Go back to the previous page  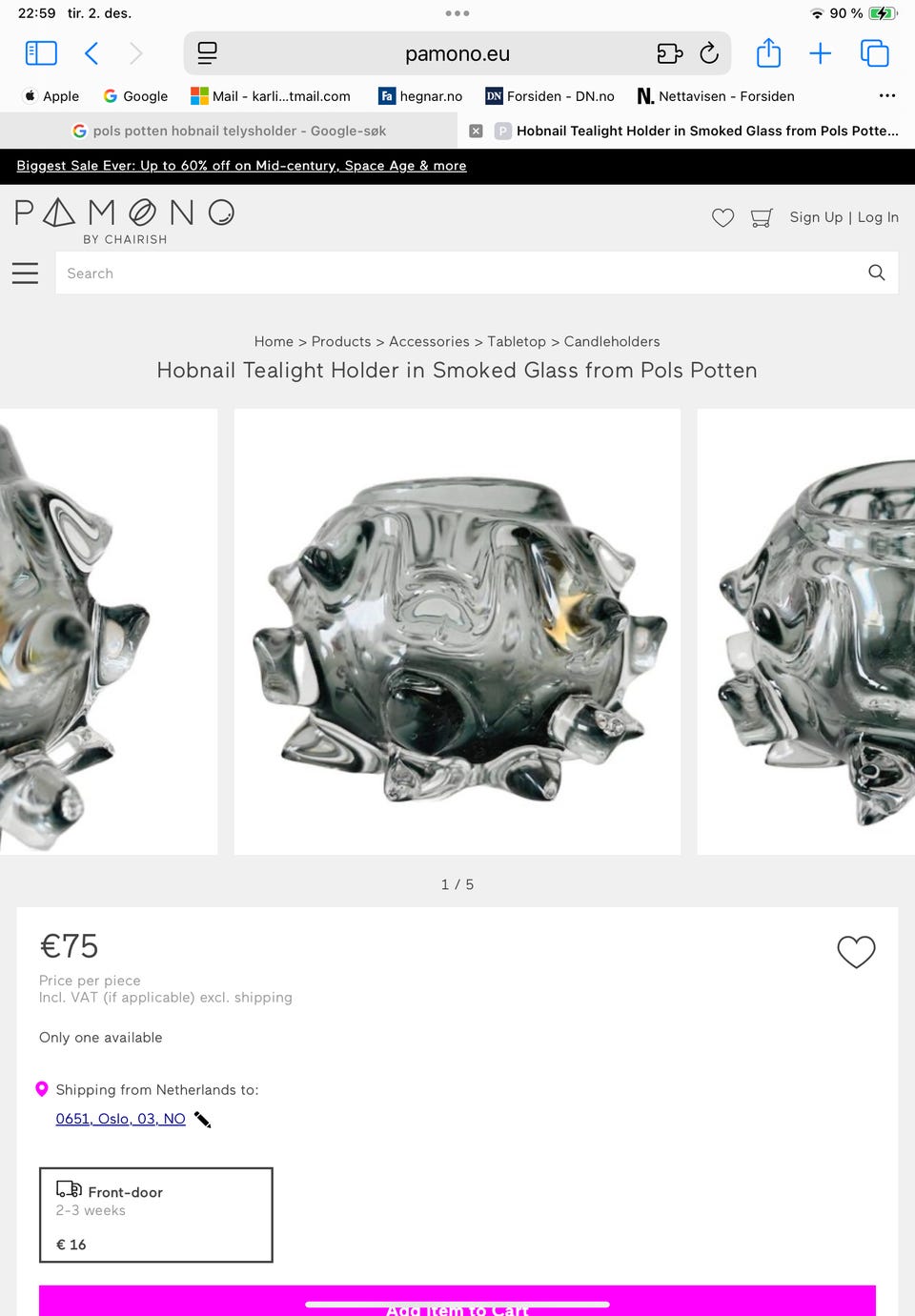[x=91, y=53]
